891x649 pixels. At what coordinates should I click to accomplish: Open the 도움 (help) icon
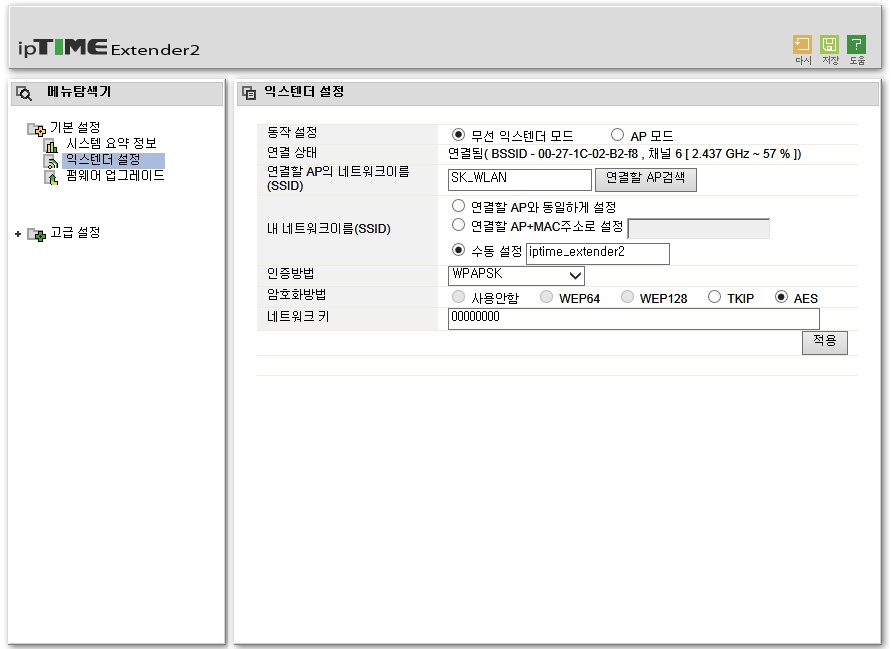[856, 44]
